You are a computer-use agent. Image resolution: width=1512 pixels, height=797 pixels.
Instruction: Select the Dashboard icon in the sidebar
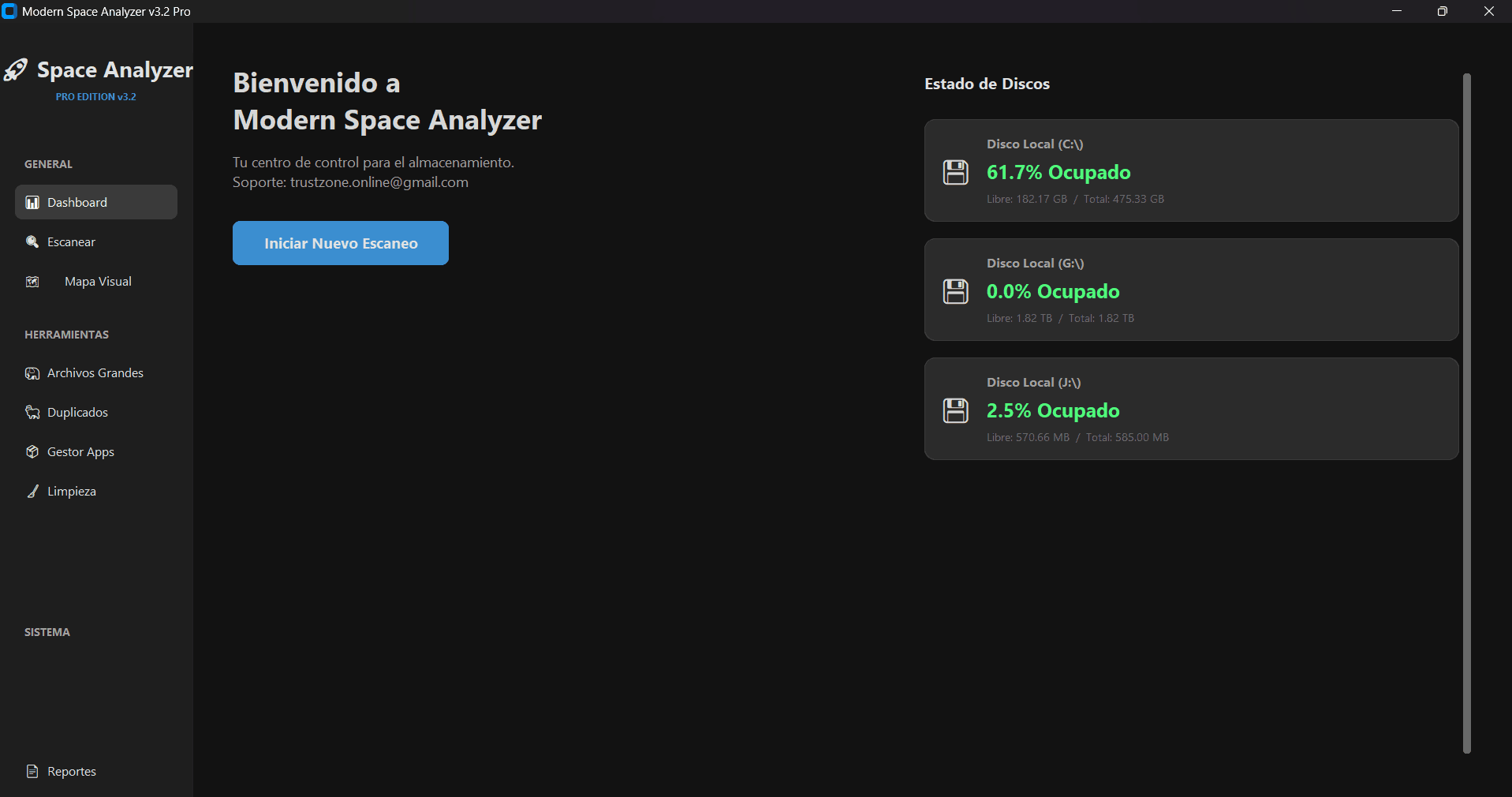click(x=32, y=202)
